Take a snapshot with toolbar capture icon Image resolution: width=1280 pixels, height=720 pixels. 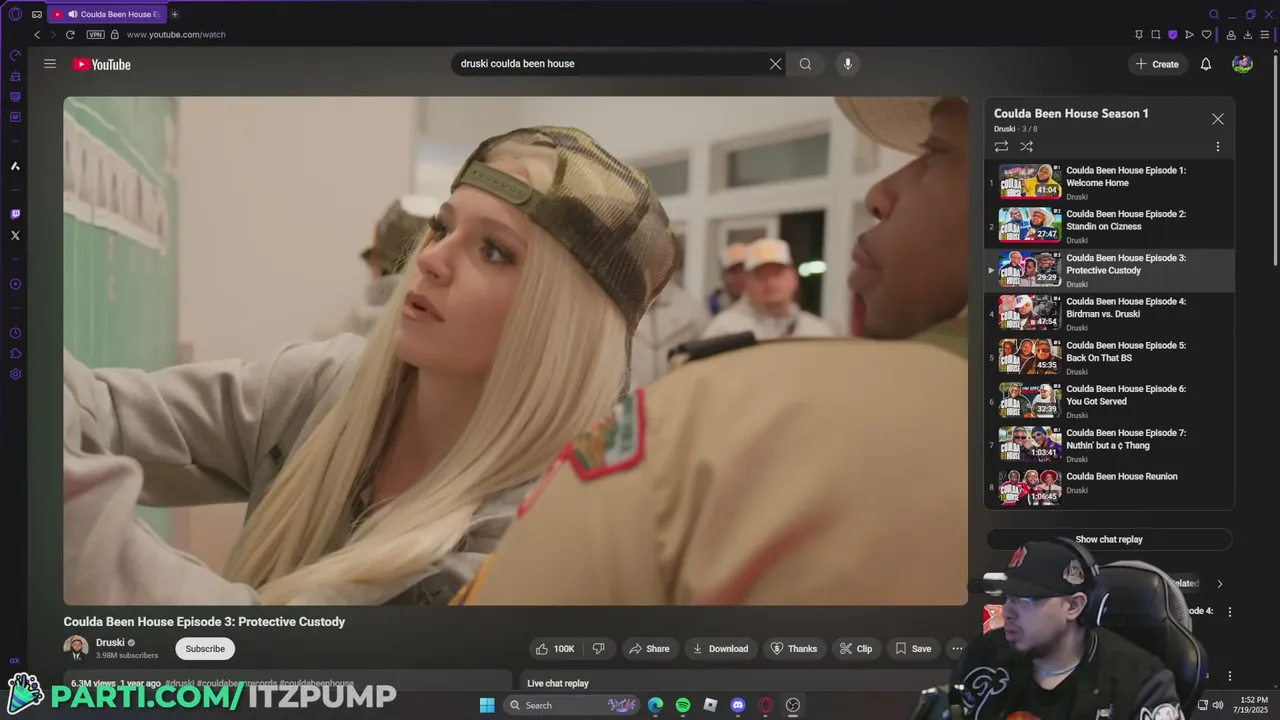pos(1156,34)
